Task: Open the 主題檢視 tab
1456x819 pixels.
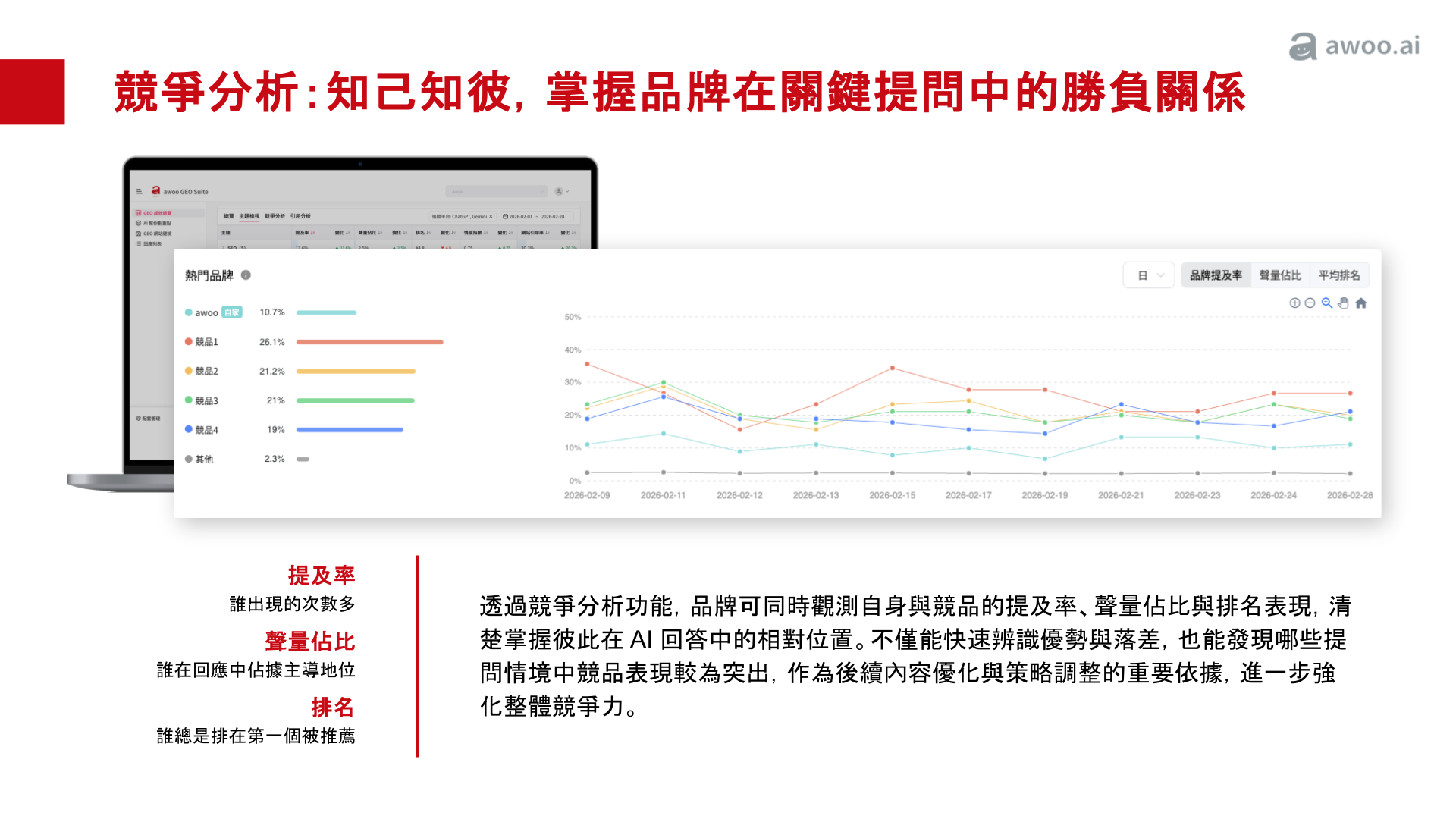Action: click(x=249, y=217)
